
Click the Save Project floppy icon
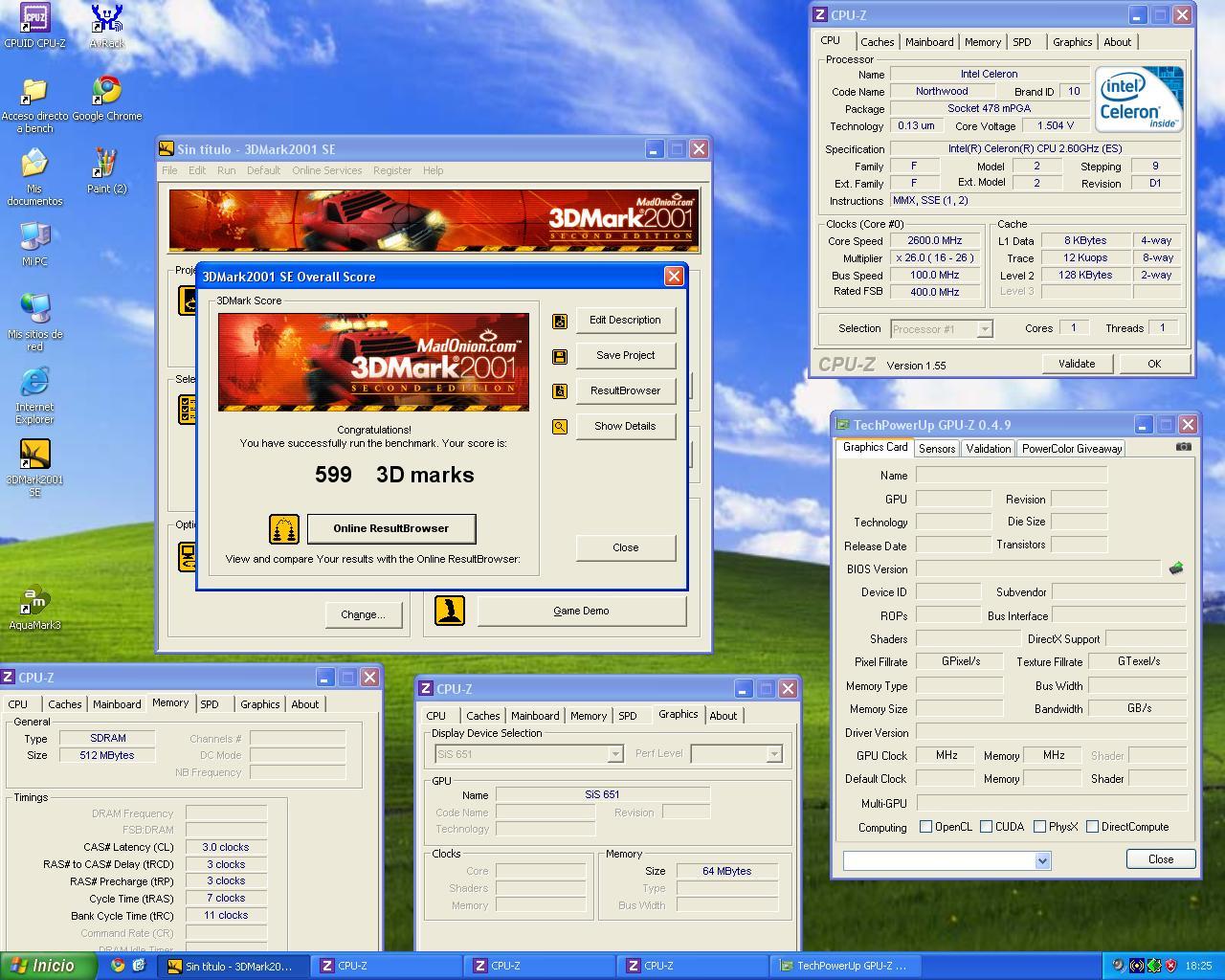coord(560,356)
